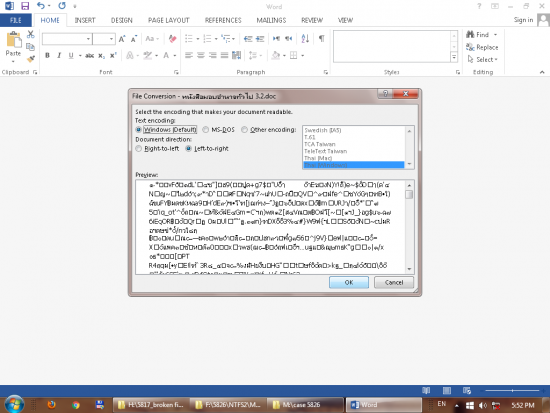Open the Font dialog launcher
Image resolution: width=550 pixels, height=413 pixels.
click(176, 72)
